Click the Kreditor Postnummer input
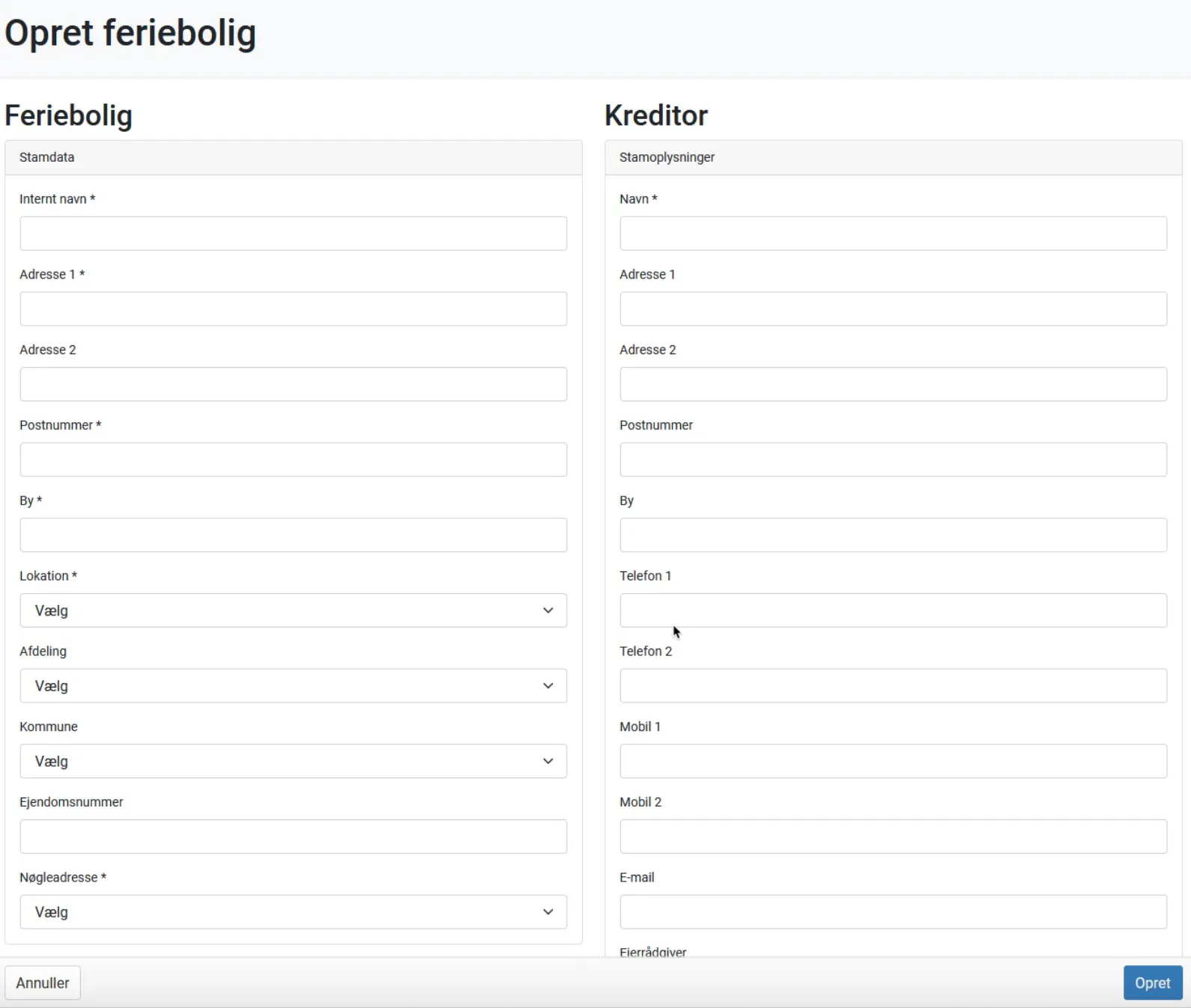 pyautogui.click(x=893, y=460)
